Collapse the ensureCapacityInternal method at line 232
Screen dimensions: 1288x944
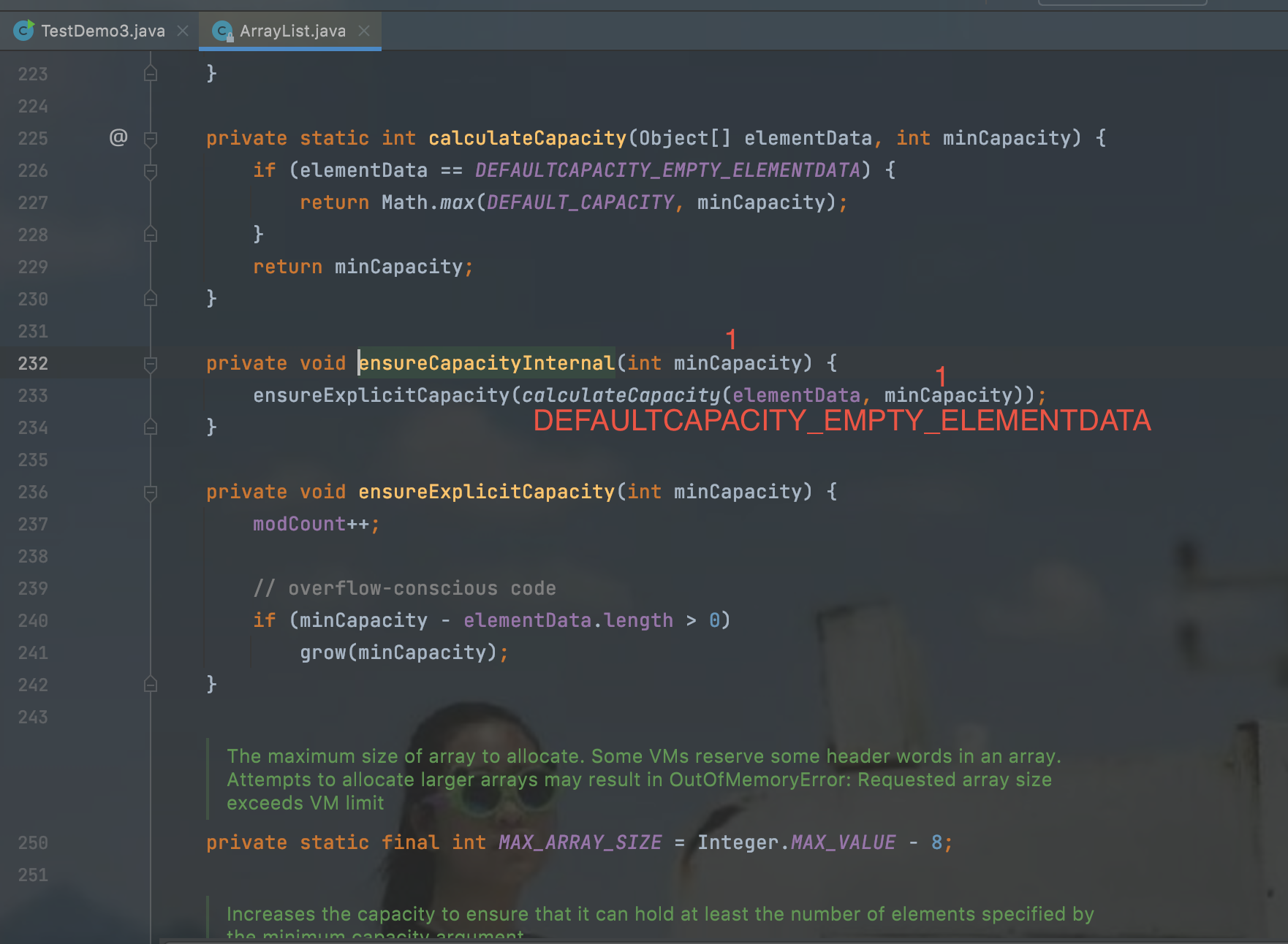click(x=151, y=363)
